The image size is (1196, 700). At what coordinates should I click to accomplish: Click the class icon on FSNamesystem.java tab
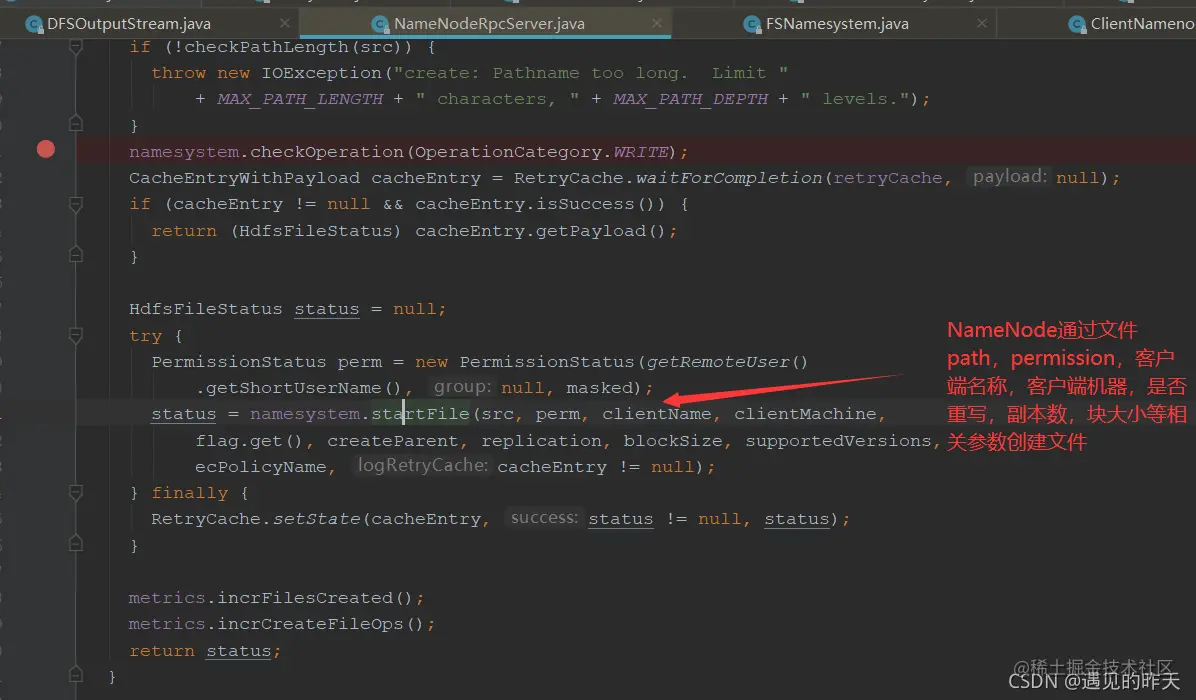(x=752, y=24)
